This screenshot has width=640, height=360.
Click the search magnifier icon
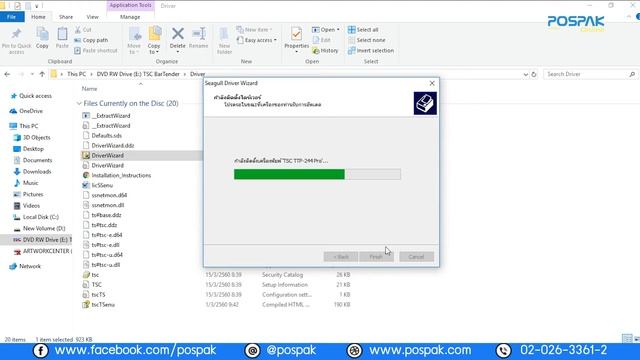[x=632, y=74]
